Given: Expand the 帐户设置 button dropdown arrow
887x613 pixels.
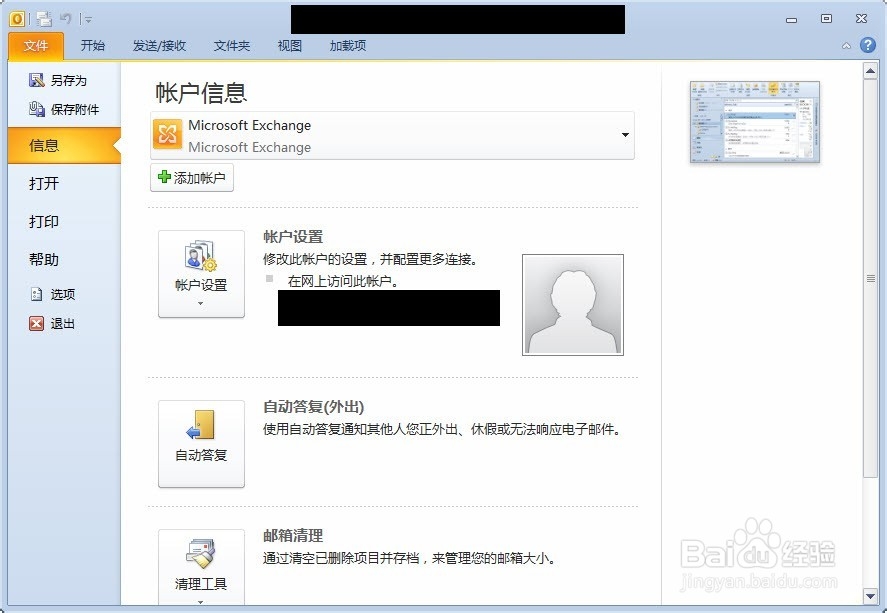Looking at the screenshot, I should tap(200, 304).
